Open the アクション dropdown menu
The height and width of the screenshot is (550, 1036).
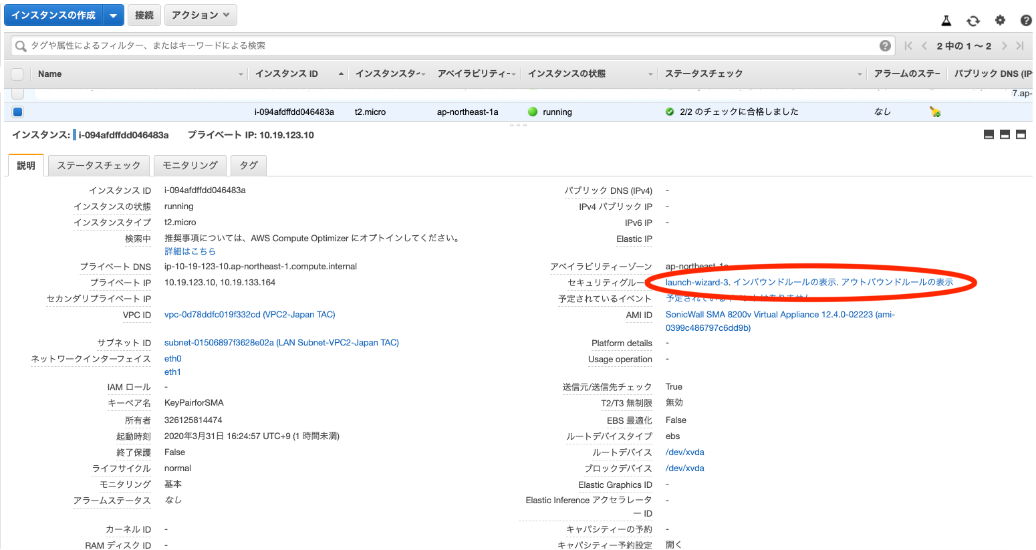click(200, 16)
